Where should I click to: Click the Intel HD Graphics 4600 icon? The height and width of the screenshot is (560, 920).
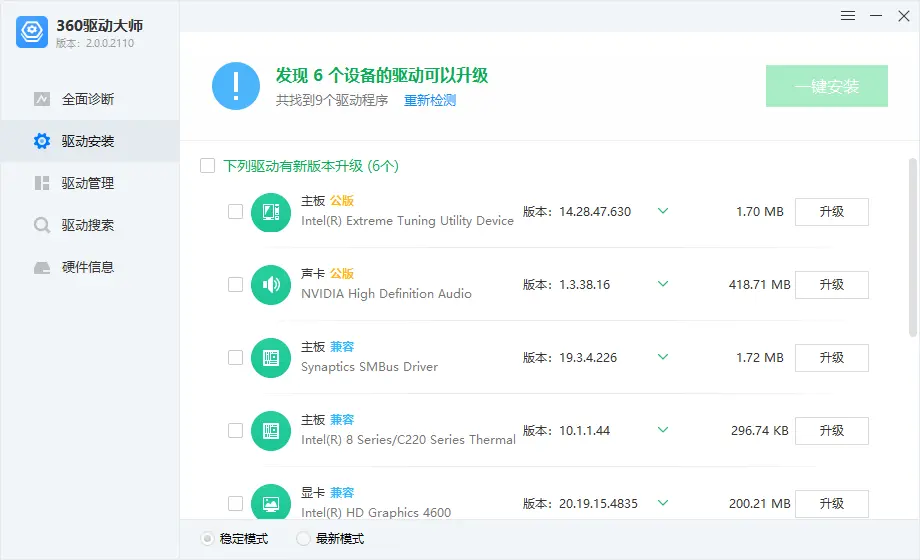tap(270, 503)
